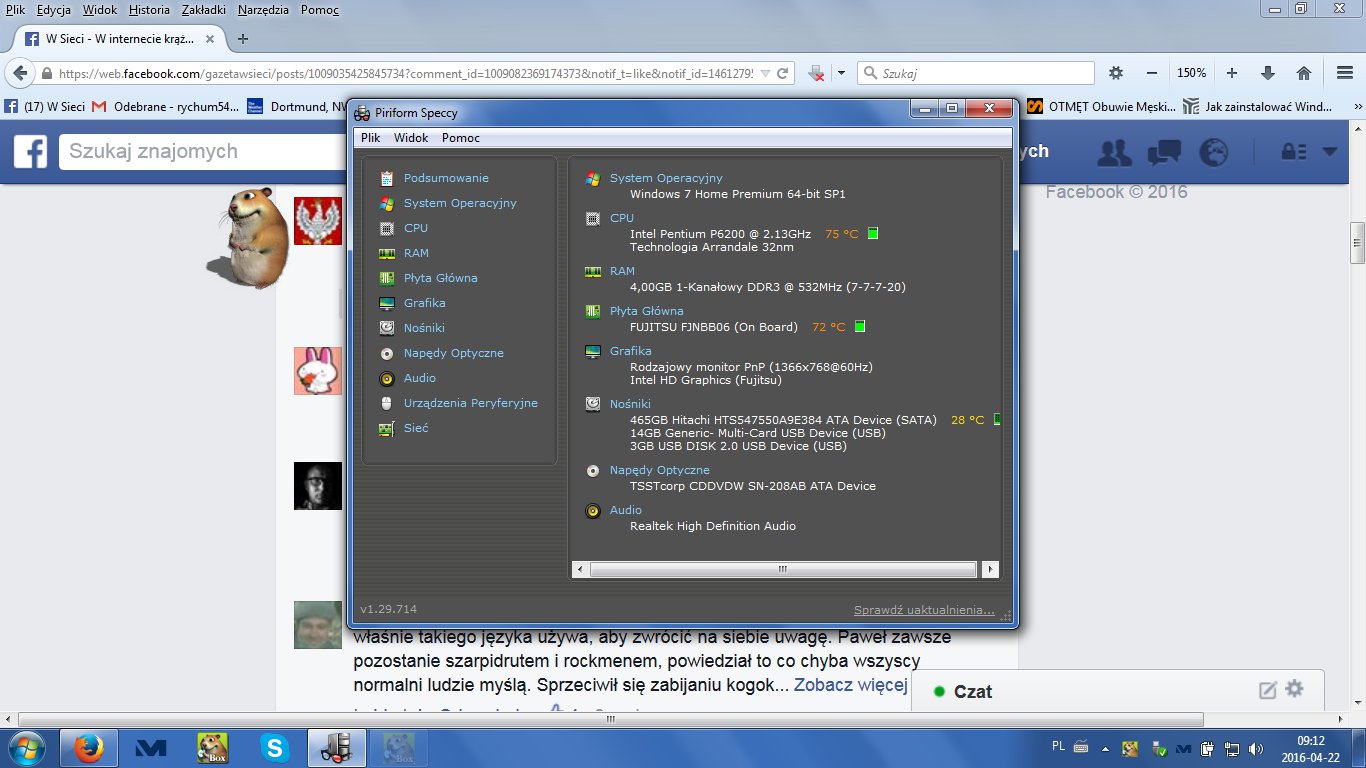This screenshot has width=1366, height=768.
Task: Go back using Firefox's back arrow
Action: point(19,73)
